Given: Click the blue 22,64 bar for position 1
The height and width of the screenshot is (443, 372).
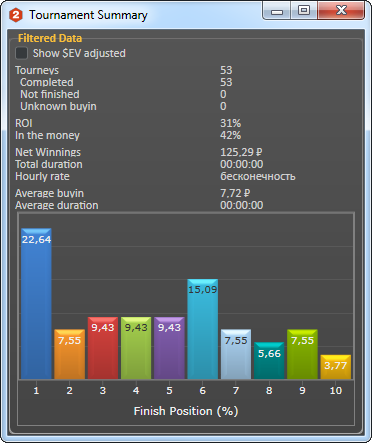Looking at the screenshot, I should pos(36,303).
